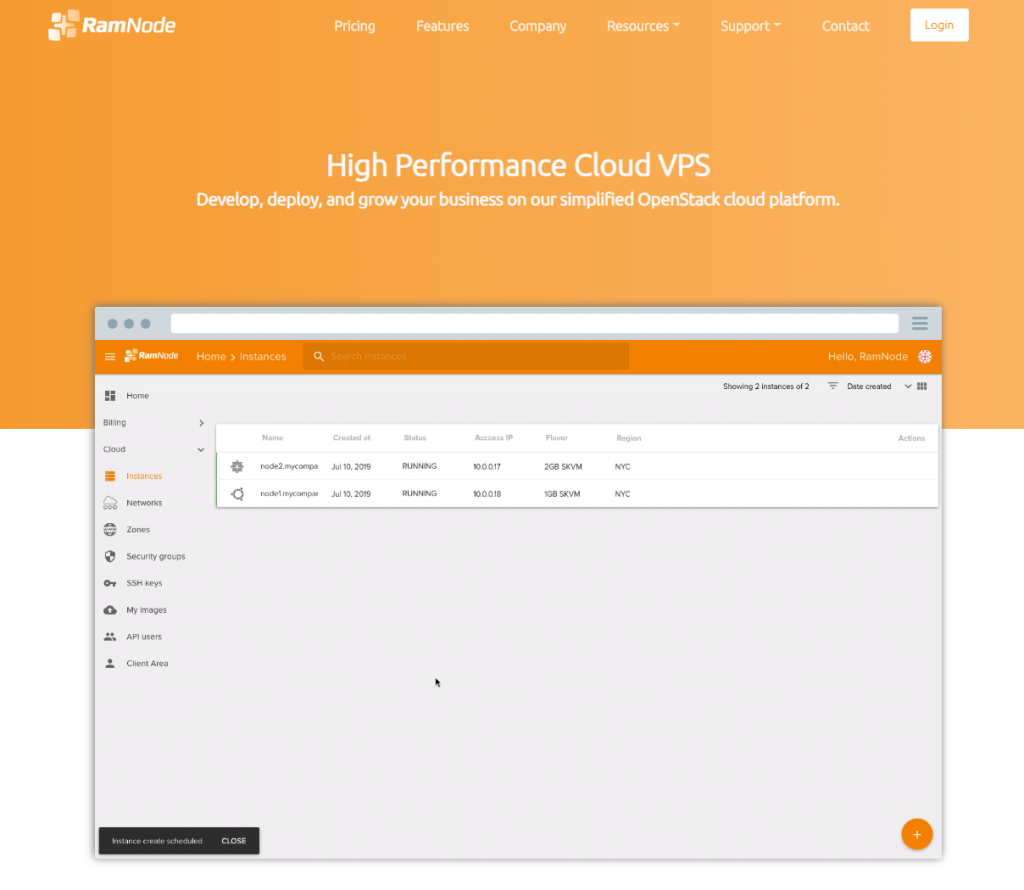Open the node2.mycompa instance name
This screenshot has width=1024, height=890.
[x=289, y=466]
